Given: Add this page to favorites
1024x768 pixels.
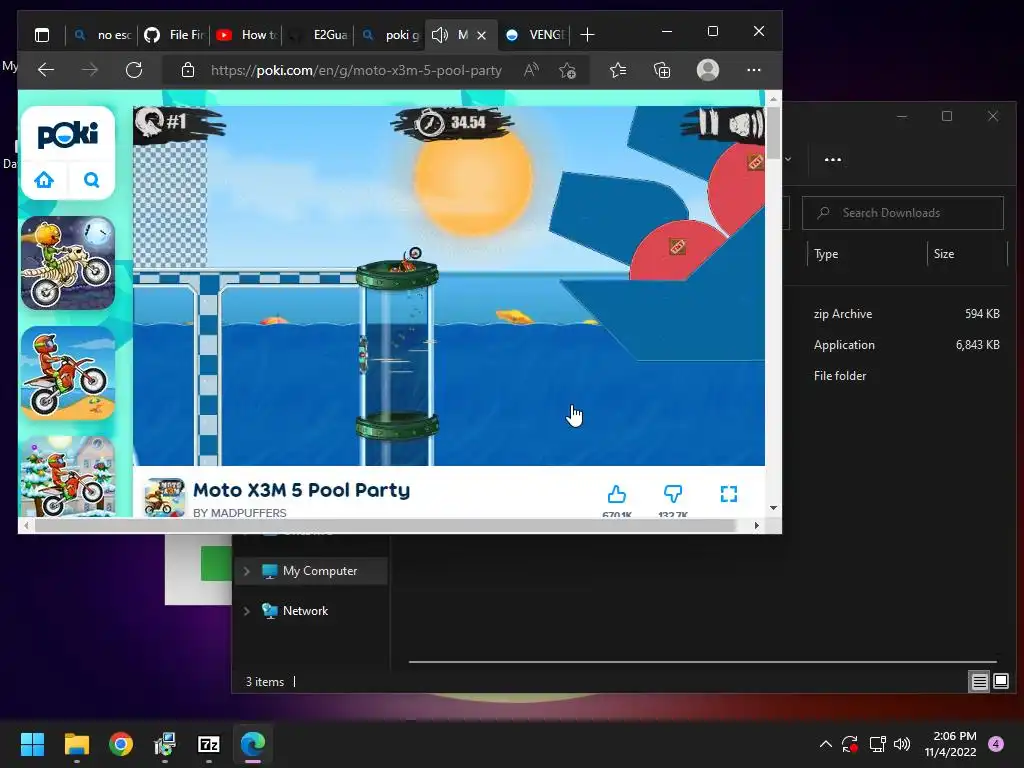Looking at the screenshot, I should click(568, 70).
